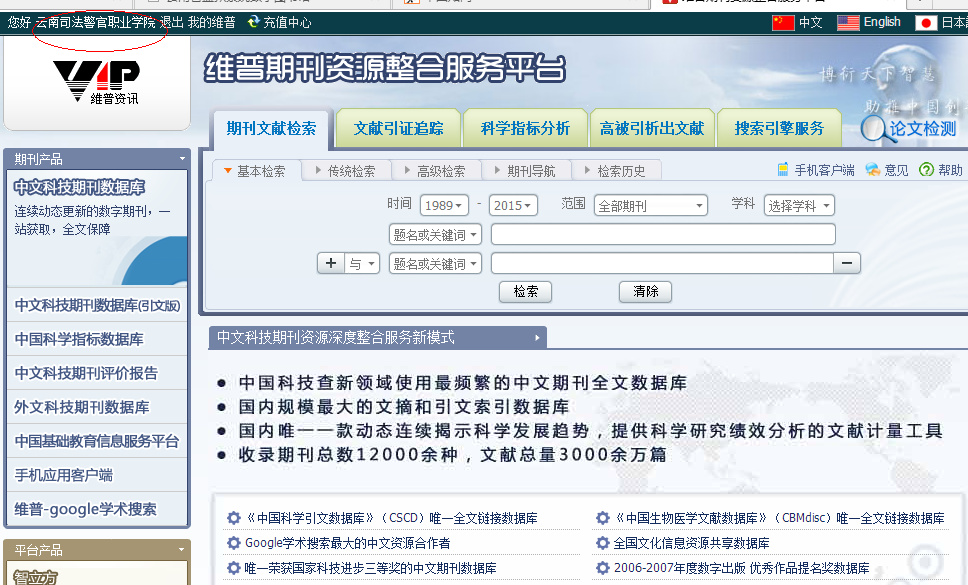This screenshot has height=585, width=968.
Task: Click gear icon beside 唯一荣获国家科技进步三等奖
Action: (x=233, y=568)
